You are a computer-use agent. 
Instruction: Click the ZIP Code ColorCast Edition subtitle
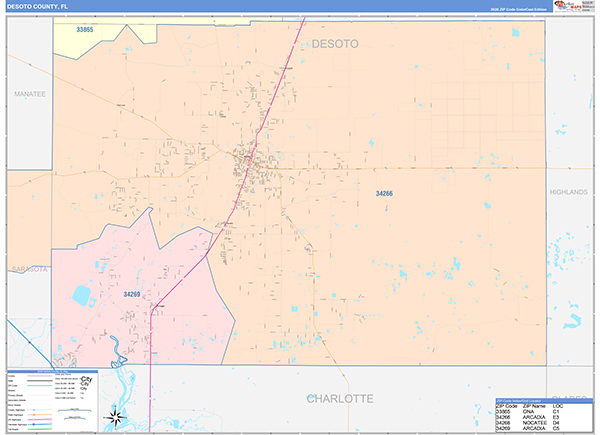tap(518, 9)
